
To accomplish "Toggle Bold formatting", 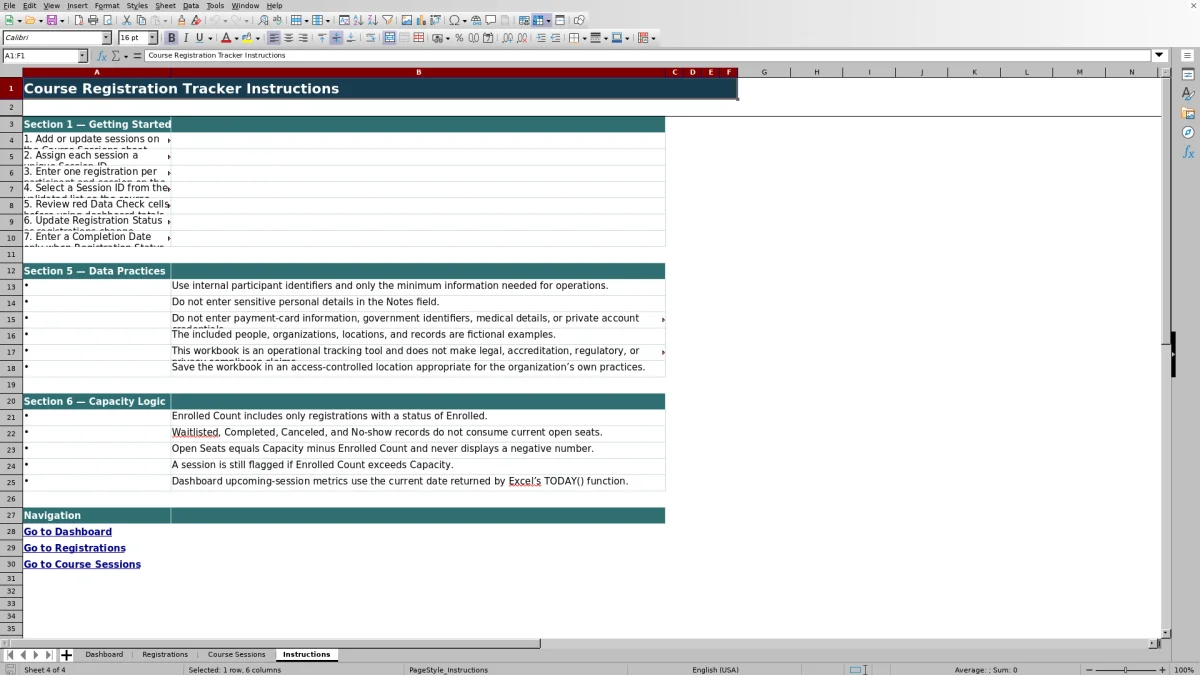I will pos(171,38).
